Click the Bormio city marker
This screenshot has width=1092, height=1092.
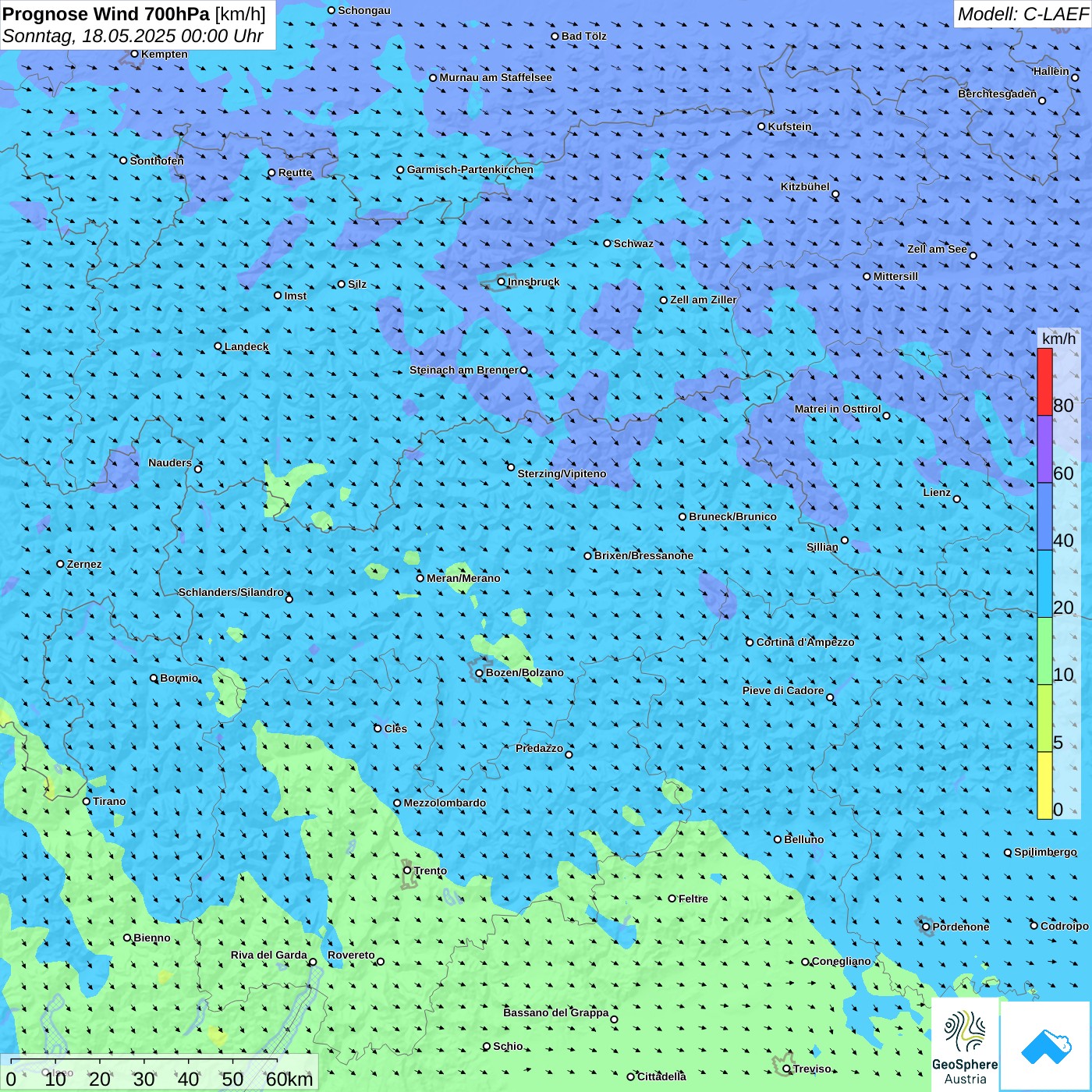154,678
